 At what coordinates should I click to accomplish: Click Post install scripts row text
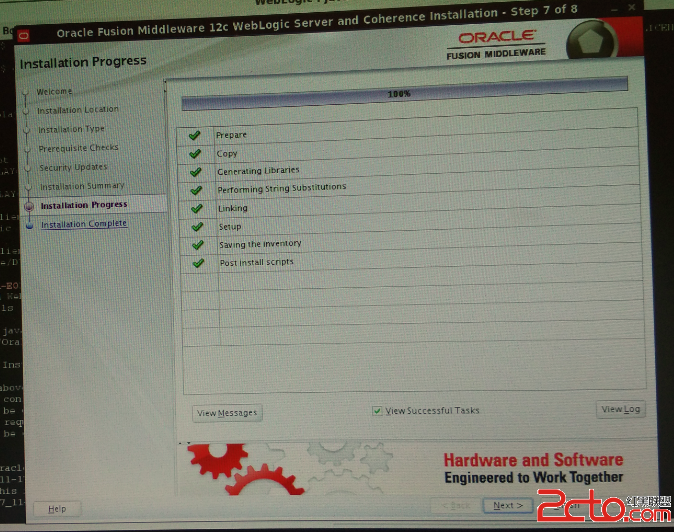point(257,262)
